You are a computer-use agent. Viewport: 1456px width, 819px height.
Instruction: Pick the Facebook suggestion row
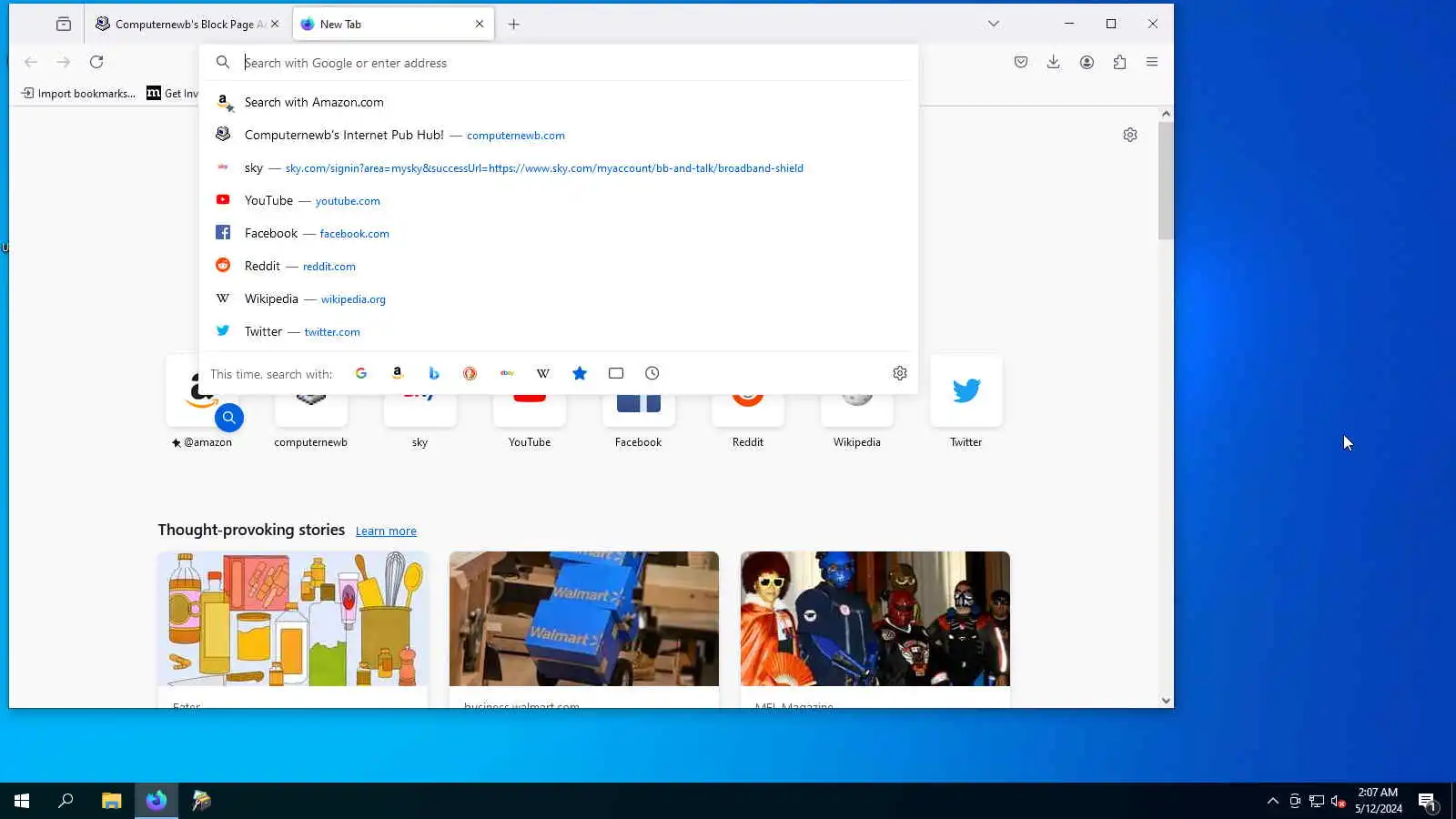557,233
